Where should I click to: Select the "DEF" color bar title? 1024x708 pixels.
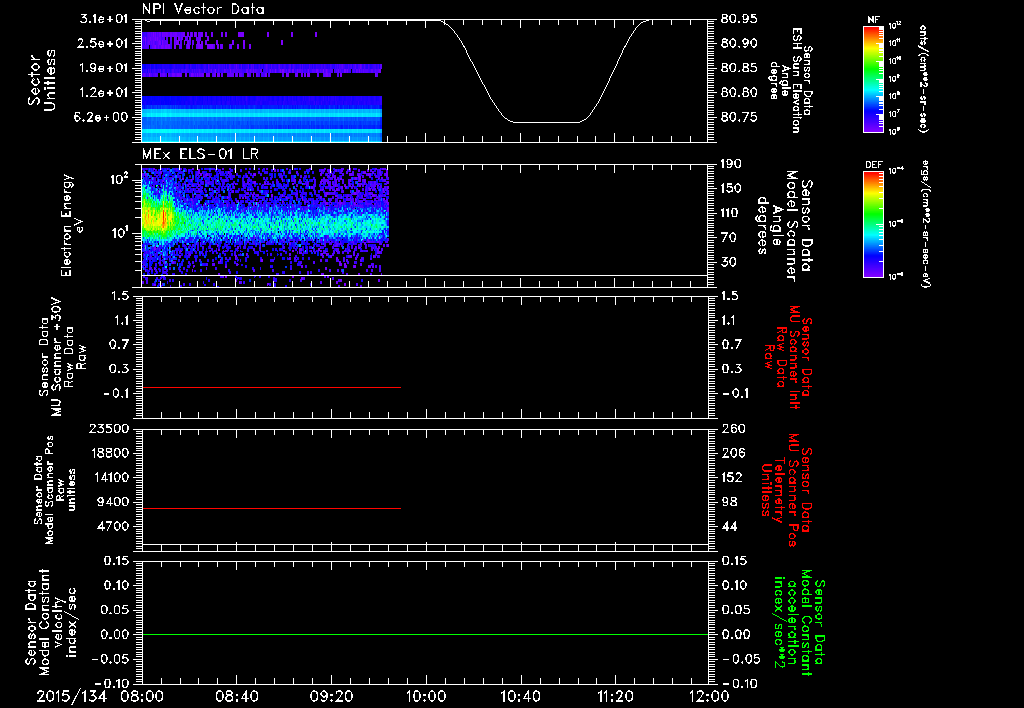coord(873,165)
